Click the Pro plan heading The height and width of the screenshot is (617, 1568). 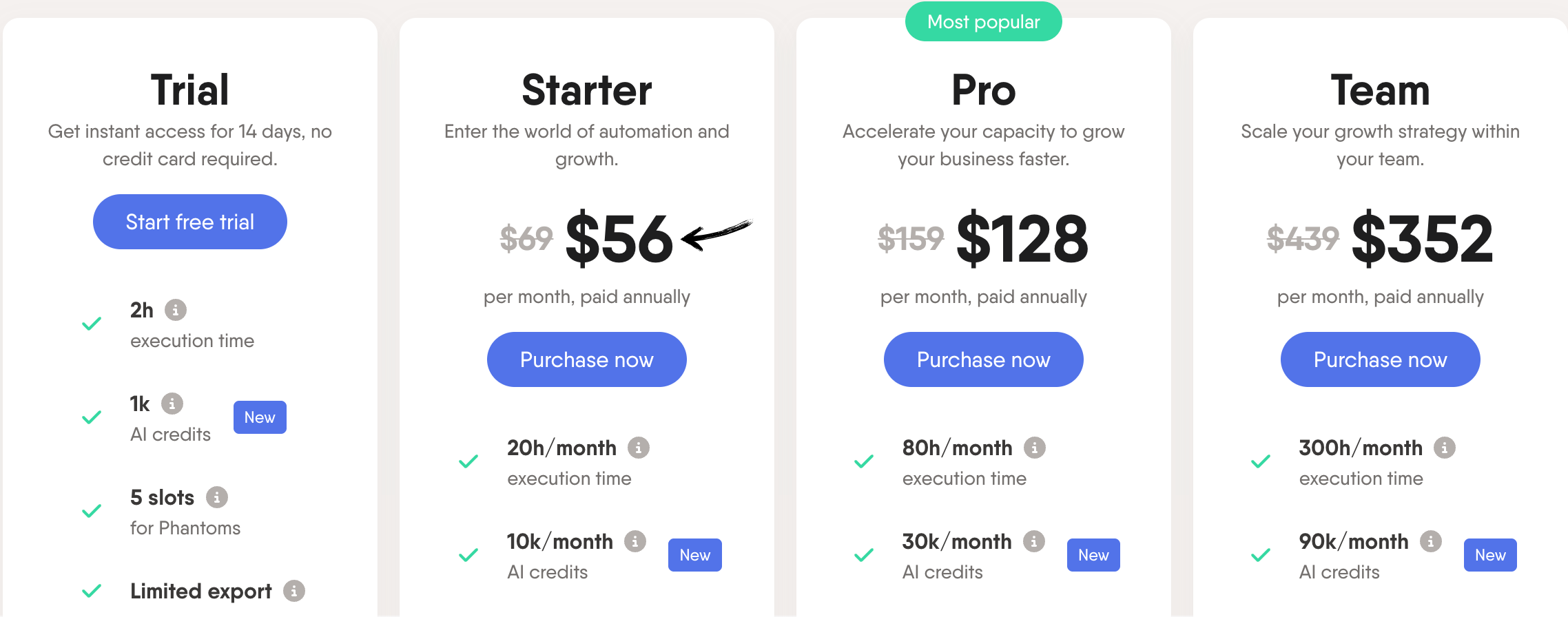point(984,90)
